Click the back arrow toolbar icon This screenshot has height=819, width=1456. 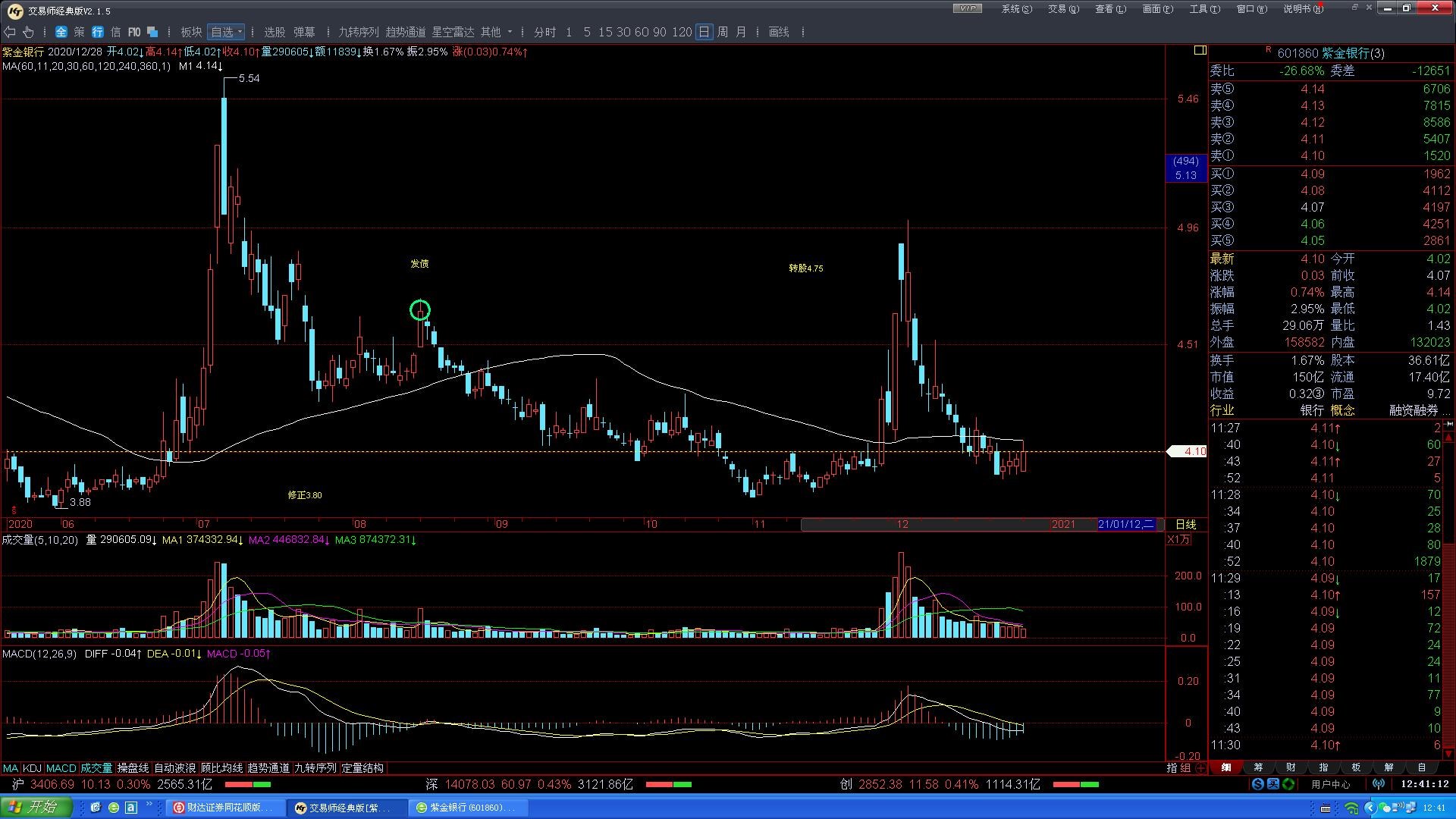click(x=10, y=32)
